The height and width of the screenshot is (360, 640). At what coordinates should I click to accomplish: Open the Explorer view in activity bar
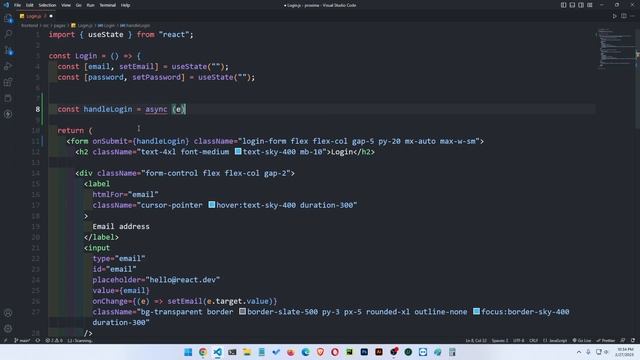click(8, 19)
